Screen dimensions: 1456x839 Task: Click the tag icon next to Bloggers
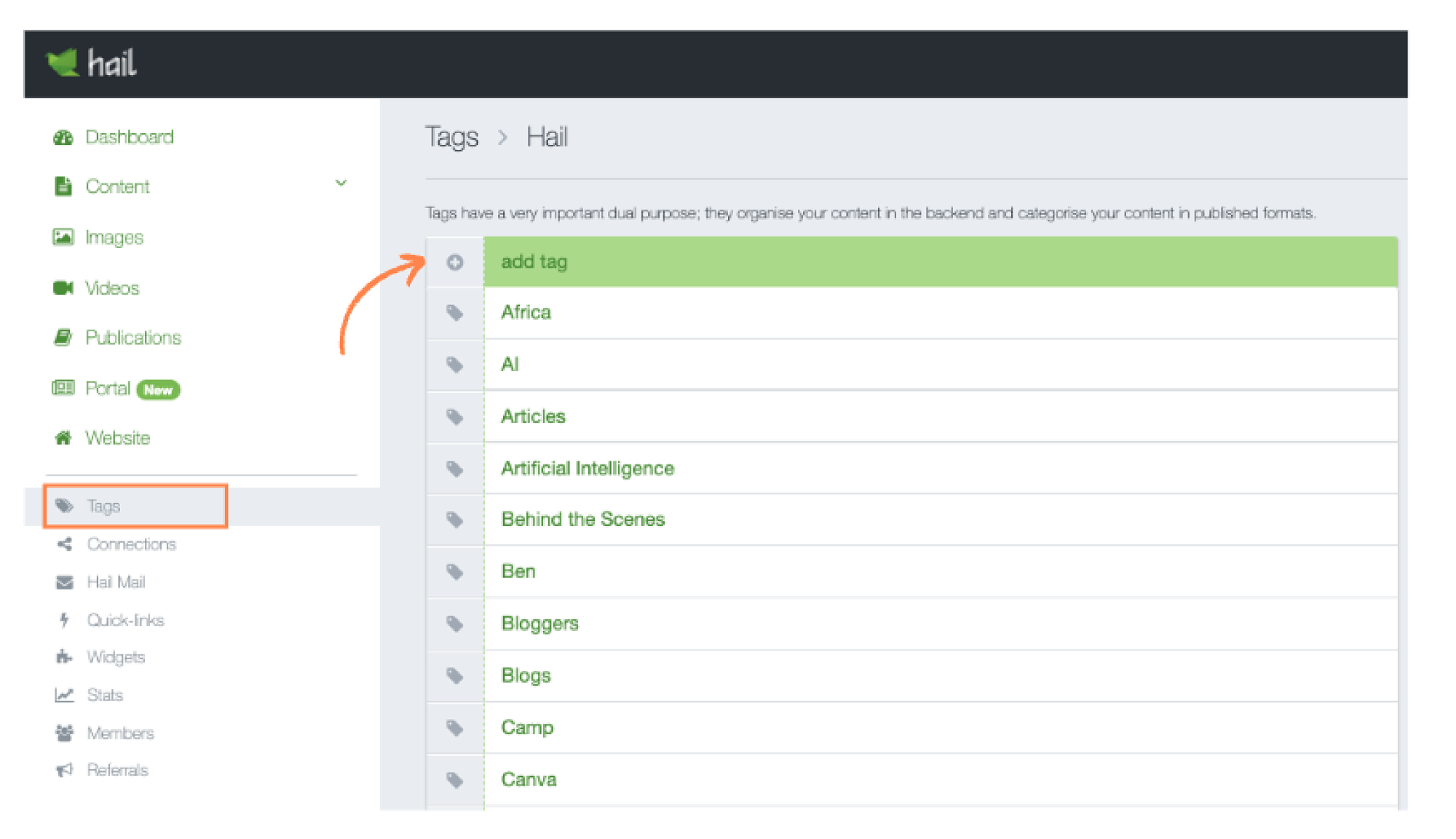pos(455,624)
